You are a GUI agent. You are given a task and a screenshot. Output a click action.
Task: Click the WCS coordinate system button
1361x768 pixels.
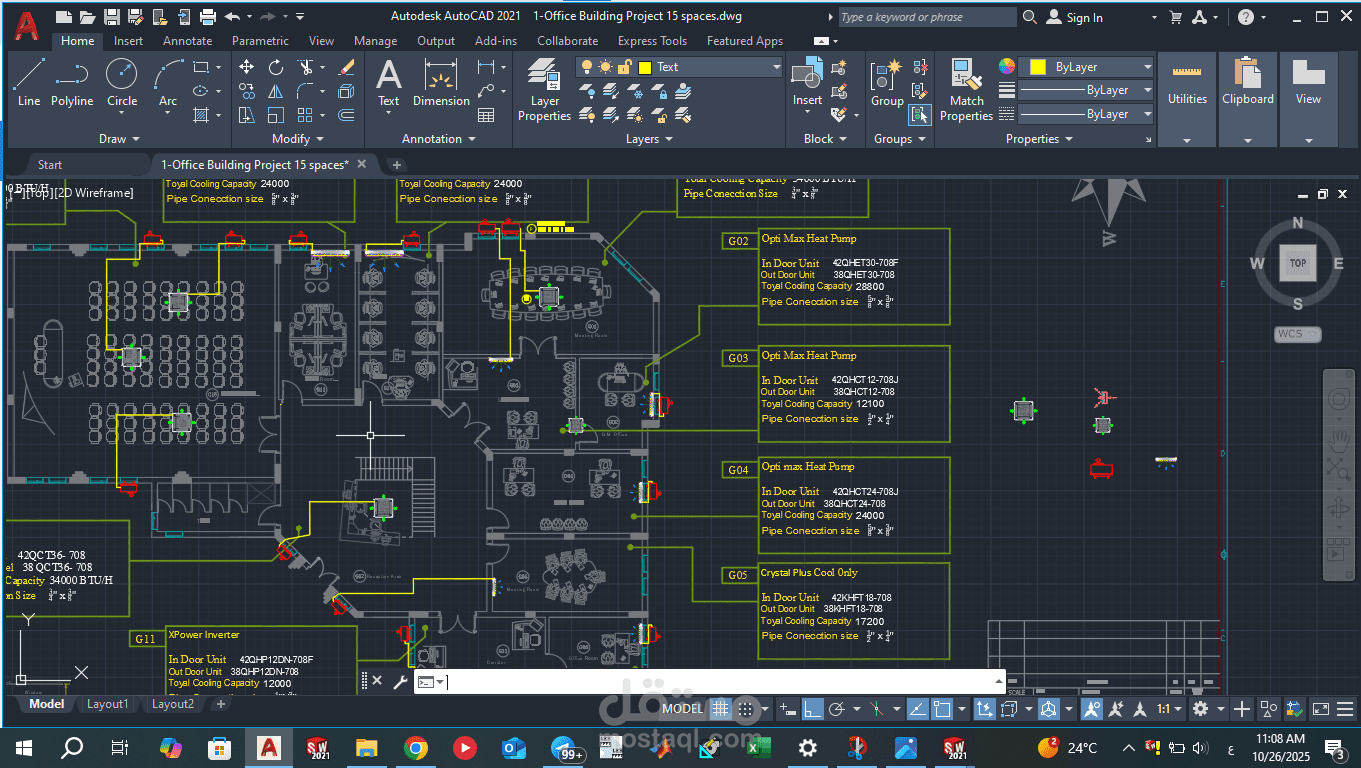(1297, 334)
